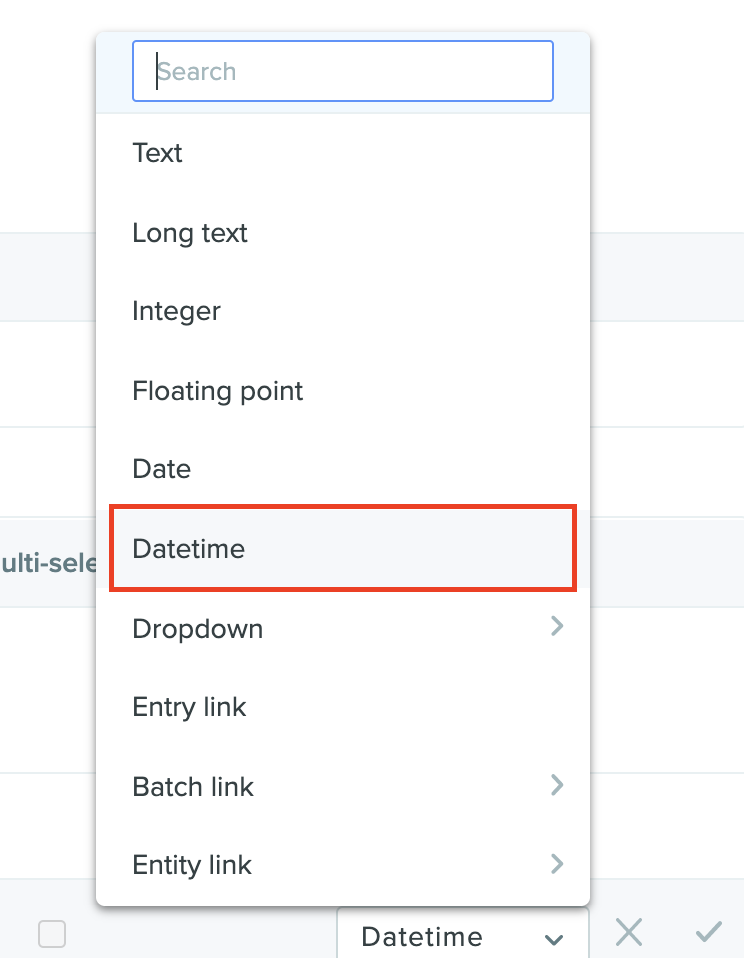Confirm the field with the checkmark icon
The height and width of the screenshot is (958, 744).
709,932
